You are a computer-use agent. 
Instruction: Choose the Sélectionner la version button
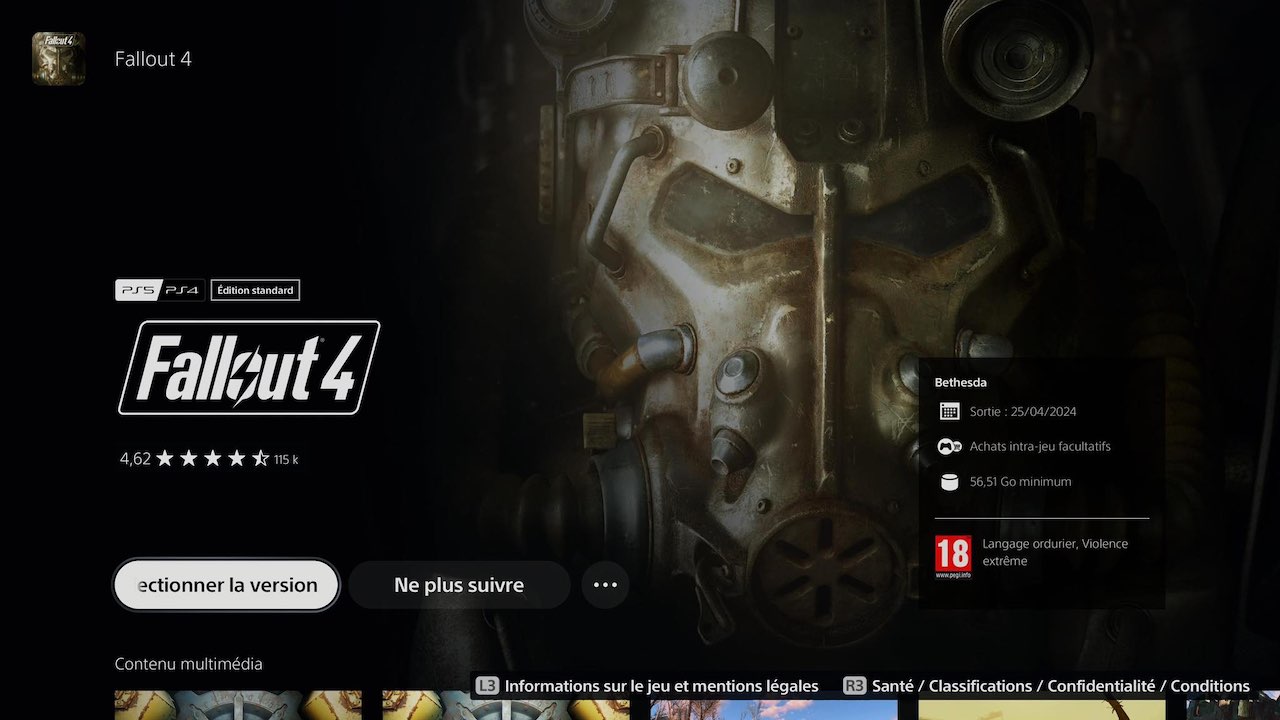[226, 585]
